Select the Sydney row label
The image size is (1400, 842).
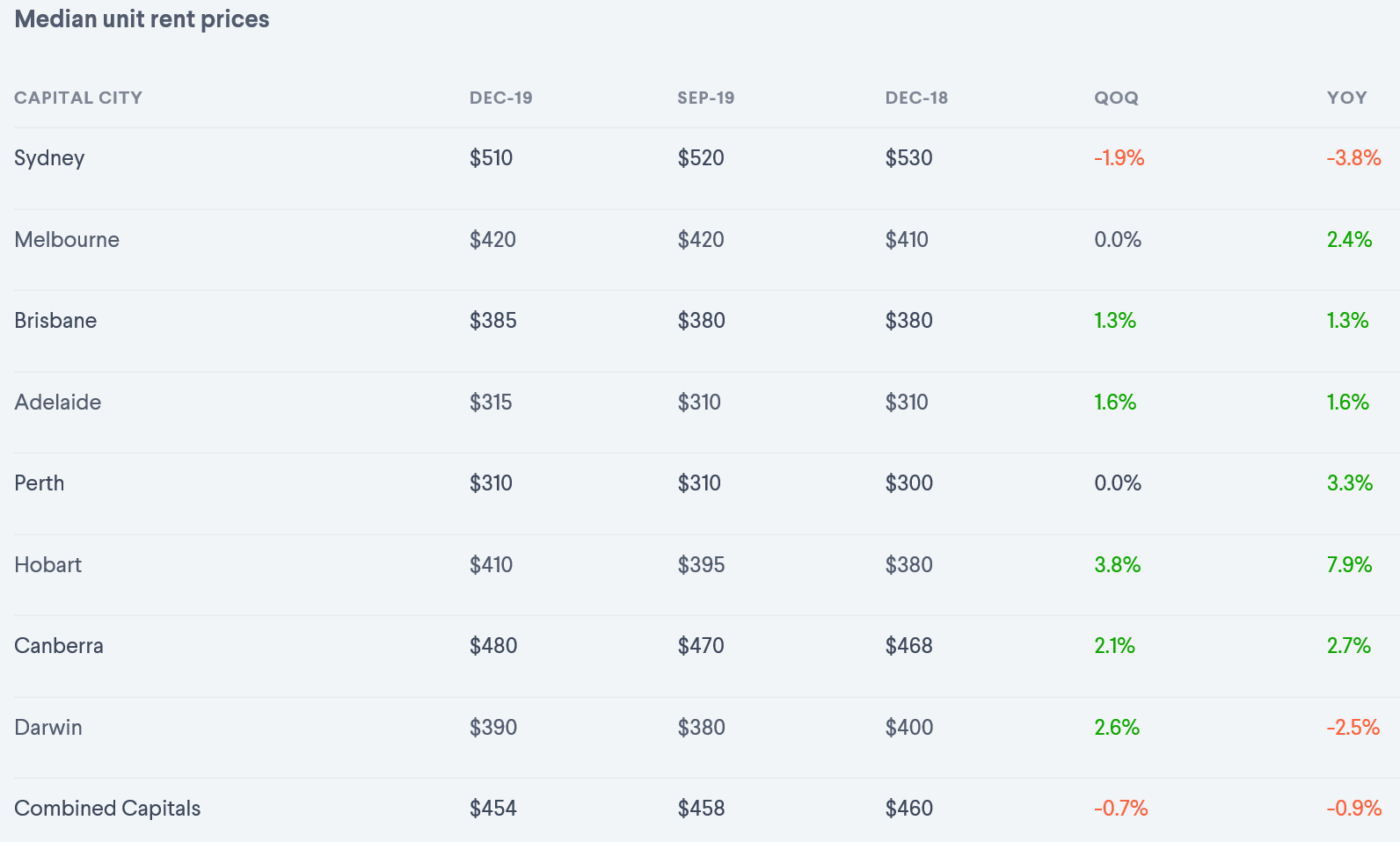[x=49, y=158]
